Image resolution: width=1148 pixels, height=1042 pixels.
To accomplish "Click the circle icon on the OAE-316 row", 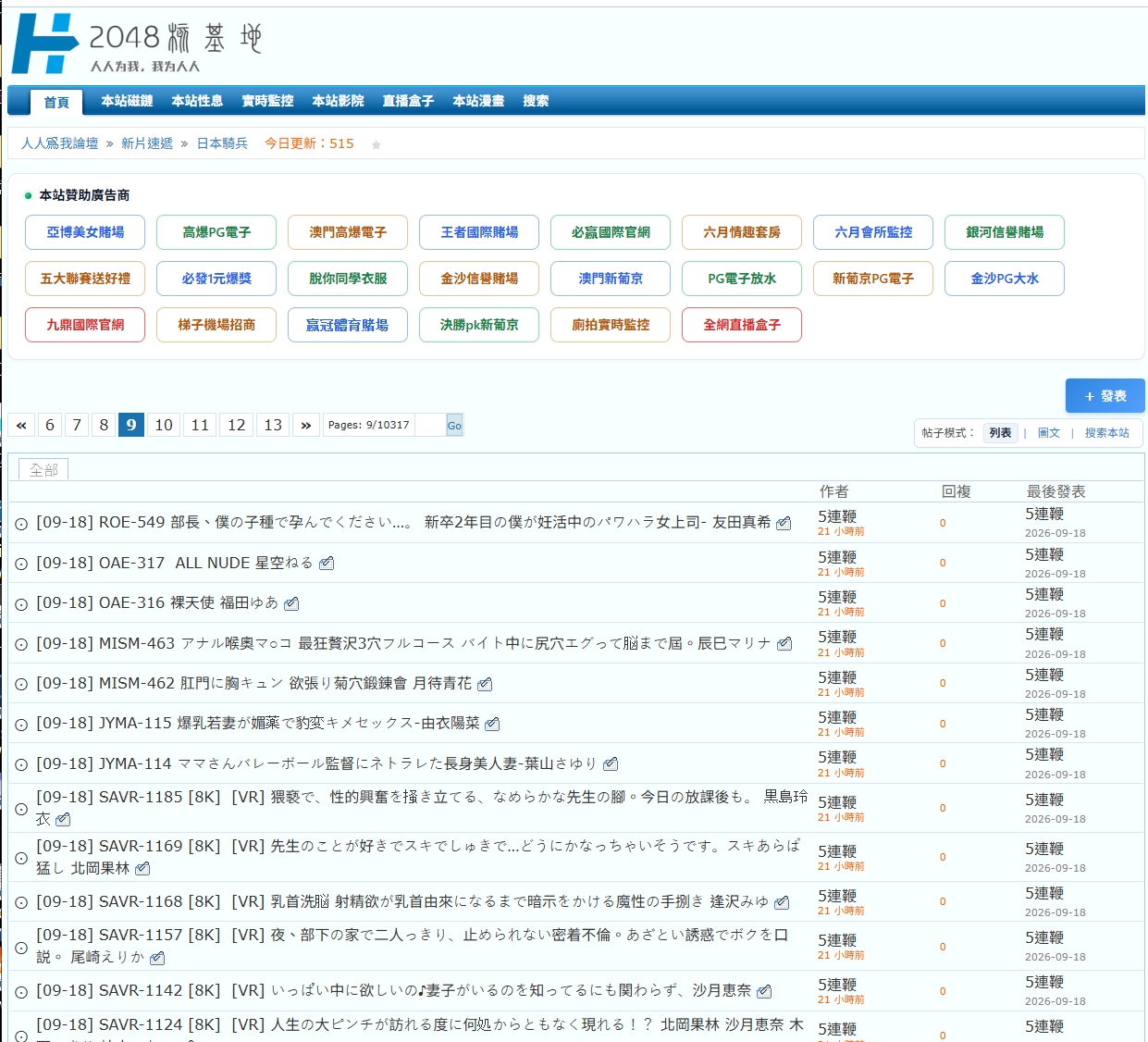I will 21,604.
